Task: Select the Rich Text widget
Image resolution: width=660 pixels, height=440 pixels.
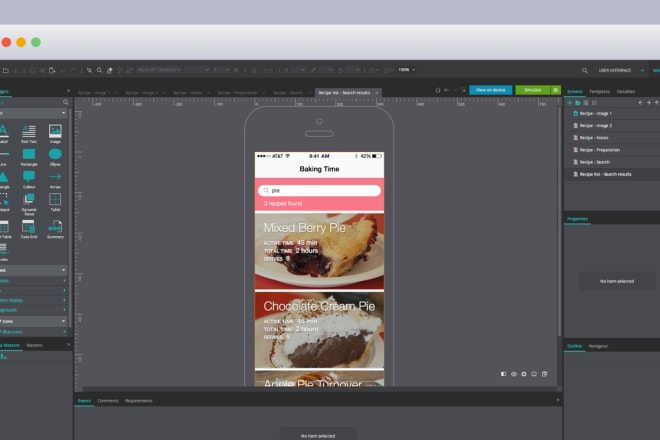Action: tap(29, 134)
